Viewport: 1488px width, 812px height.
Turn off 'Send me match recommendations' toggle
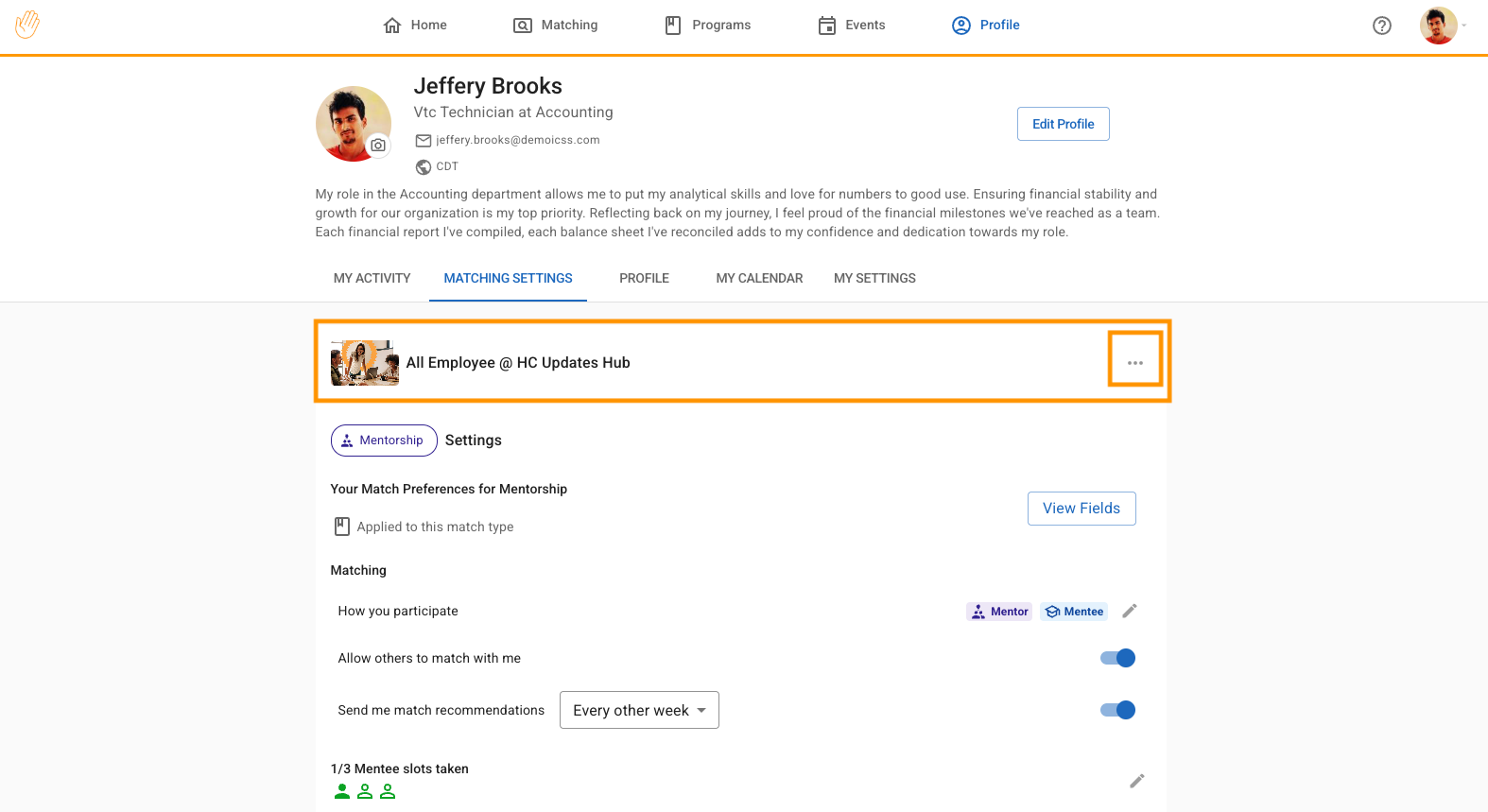pos(1117,710)
